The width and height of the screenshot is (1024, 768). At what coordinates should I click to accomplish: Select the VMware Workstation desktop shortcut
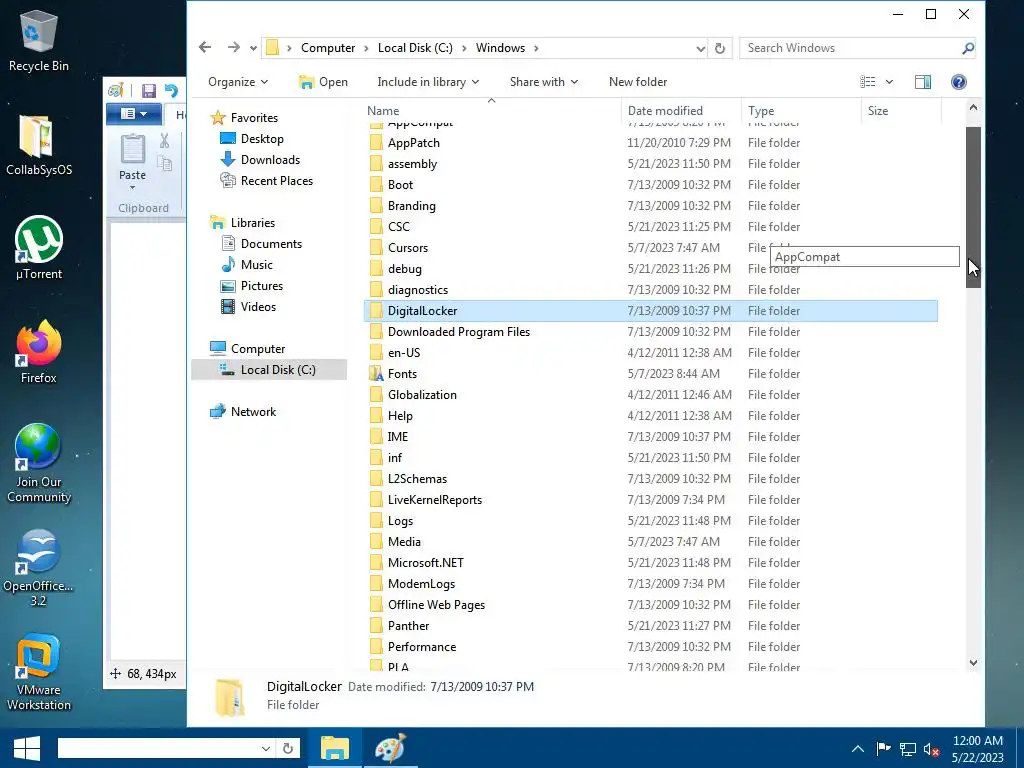click(39, 673)
